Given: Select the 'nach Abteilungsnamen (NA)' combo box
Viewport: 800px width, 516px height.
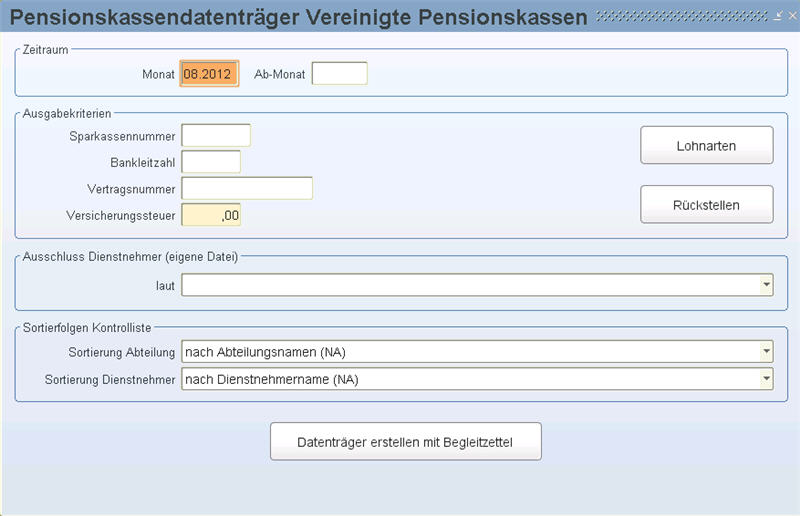Looking at the screenshot, I should click(477, 352).
